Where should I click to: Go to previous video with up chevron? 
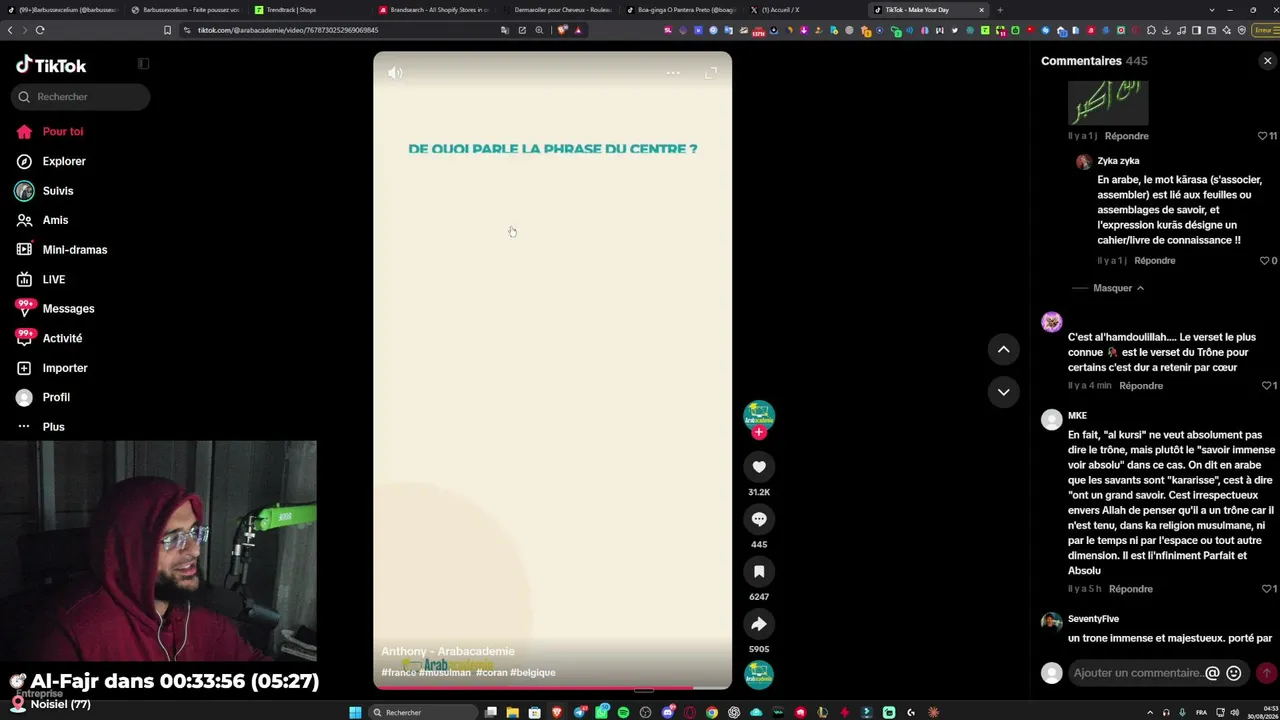pyautogui.click(x=1004, y=349)
